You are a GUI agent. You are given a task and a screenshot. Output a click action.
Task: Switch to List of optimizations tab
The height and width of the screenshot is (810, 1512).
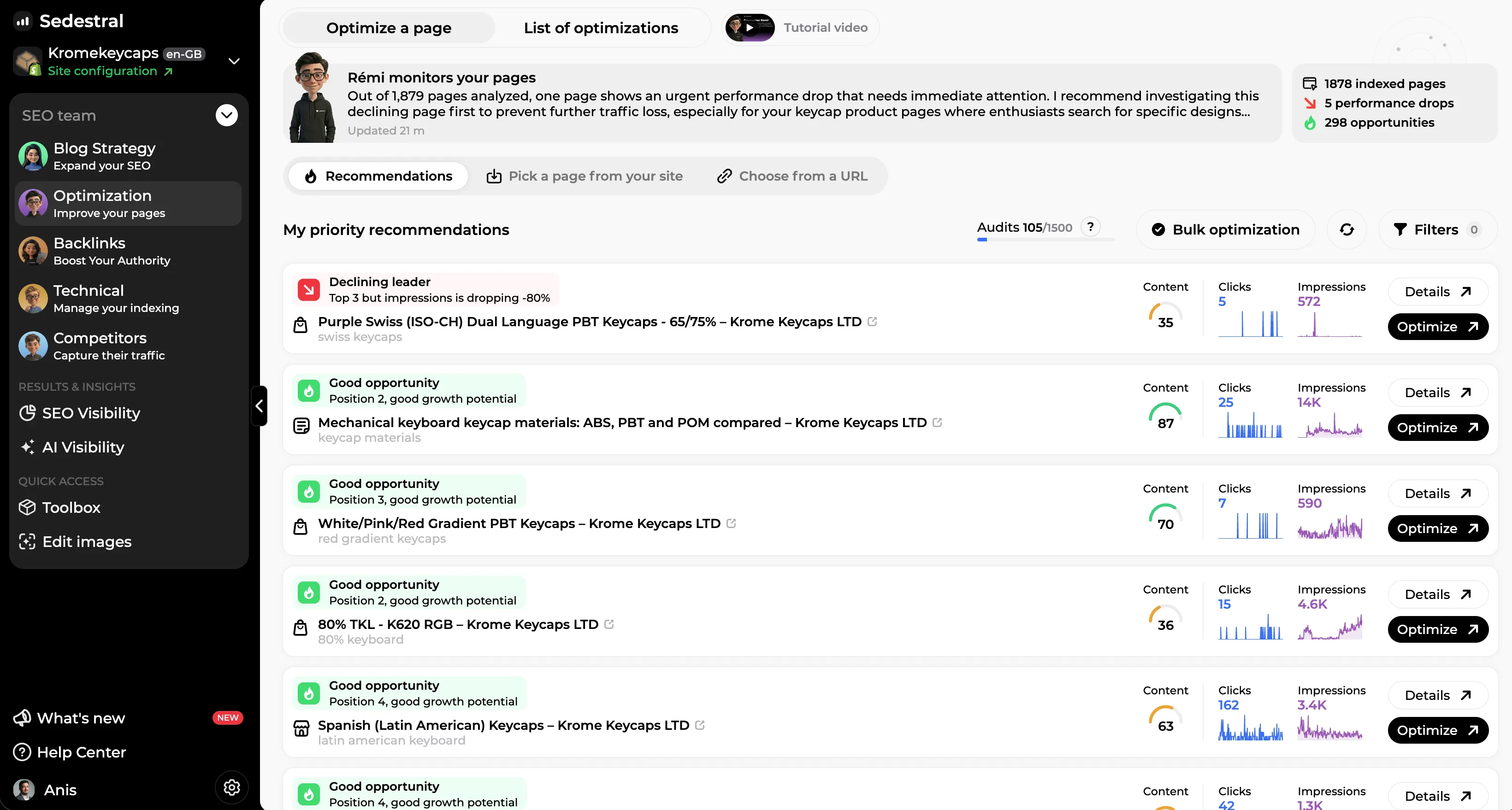point(601,28)
